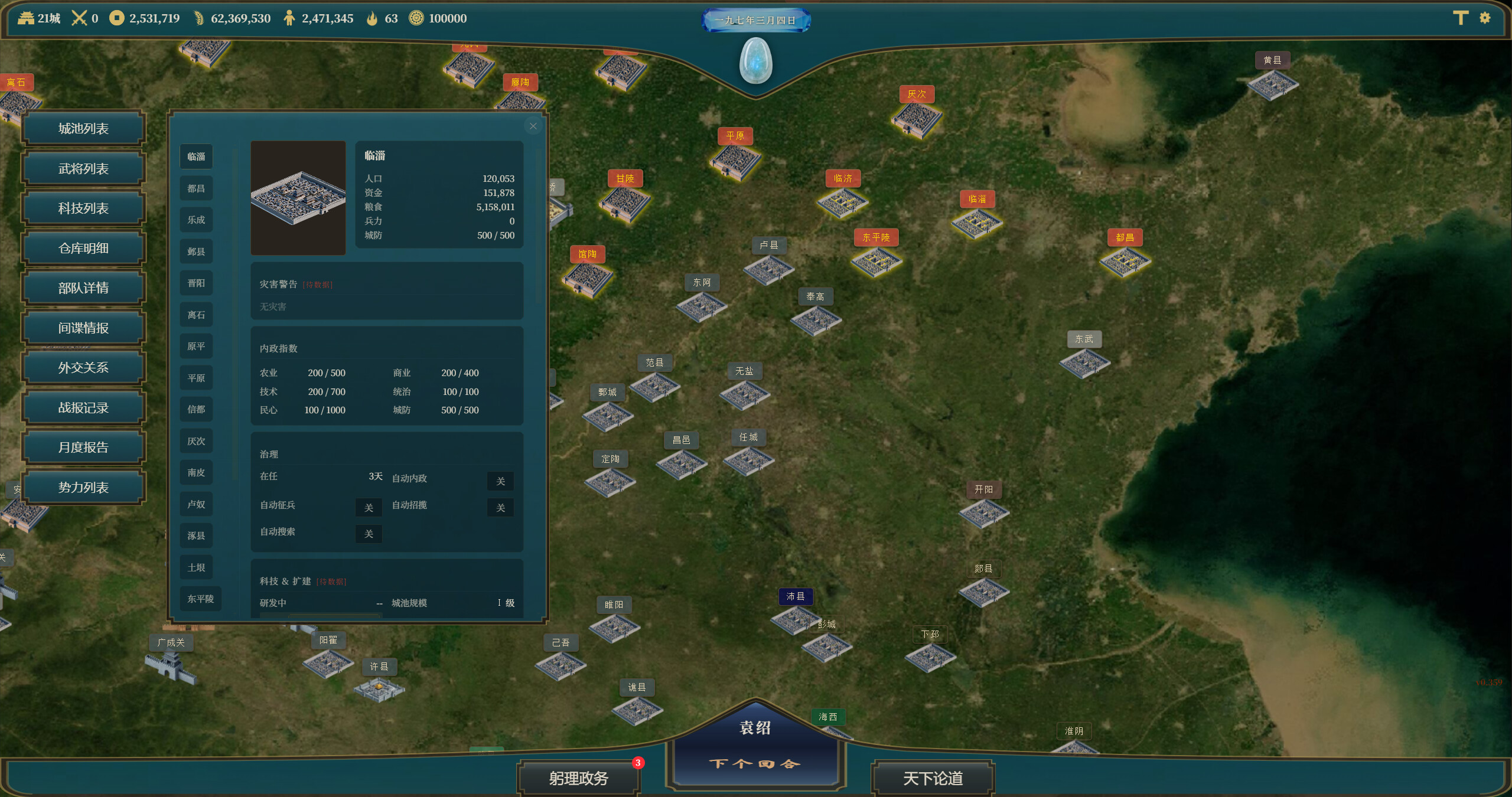Image resolution: width=1512 pixels, height=797 pixels.
Task: Switch to 南皮 in city list
Action: tap(196, 472)
